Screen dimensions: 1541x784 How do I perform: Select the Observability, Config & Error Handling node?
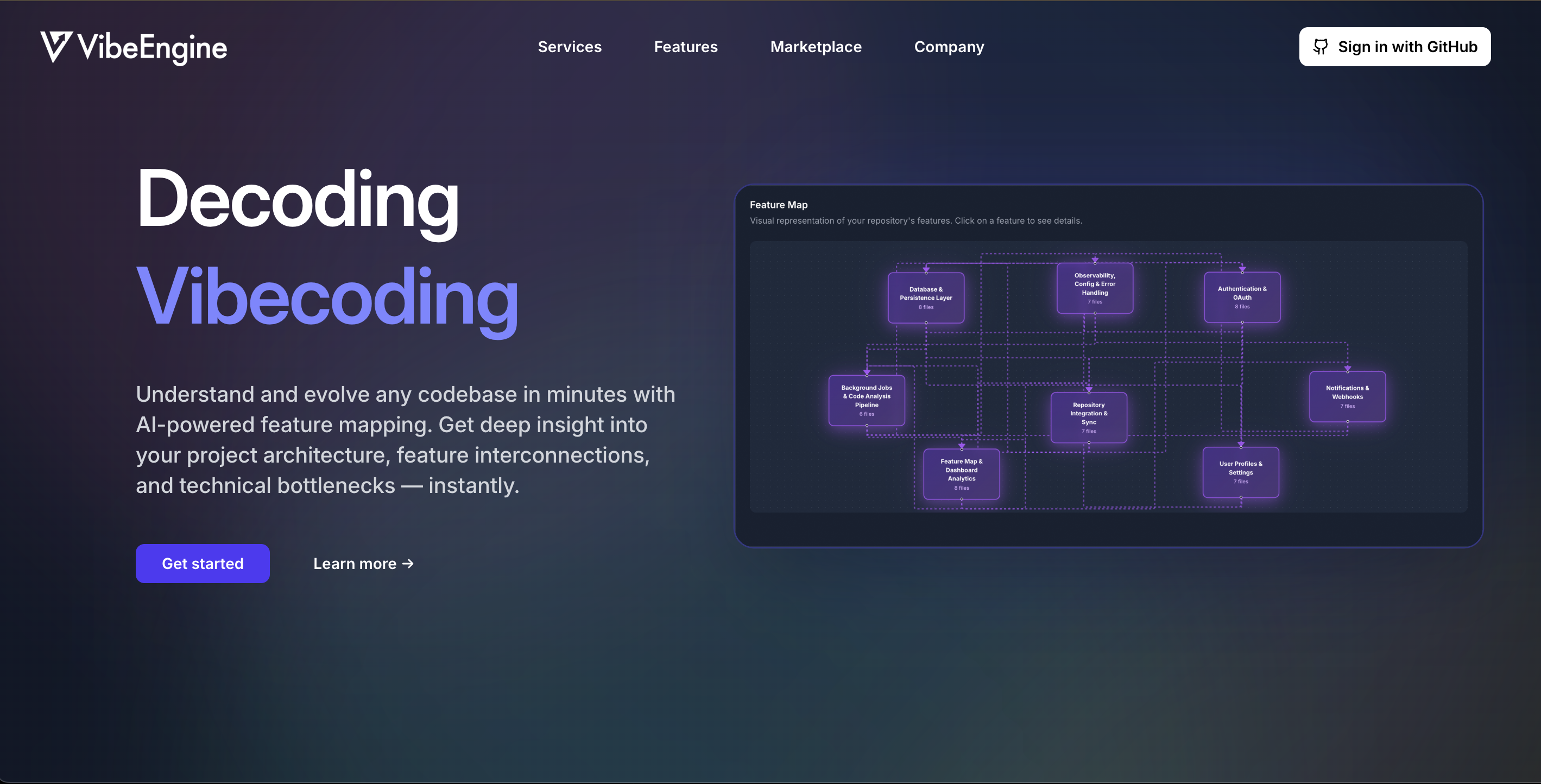(1094, 288)
